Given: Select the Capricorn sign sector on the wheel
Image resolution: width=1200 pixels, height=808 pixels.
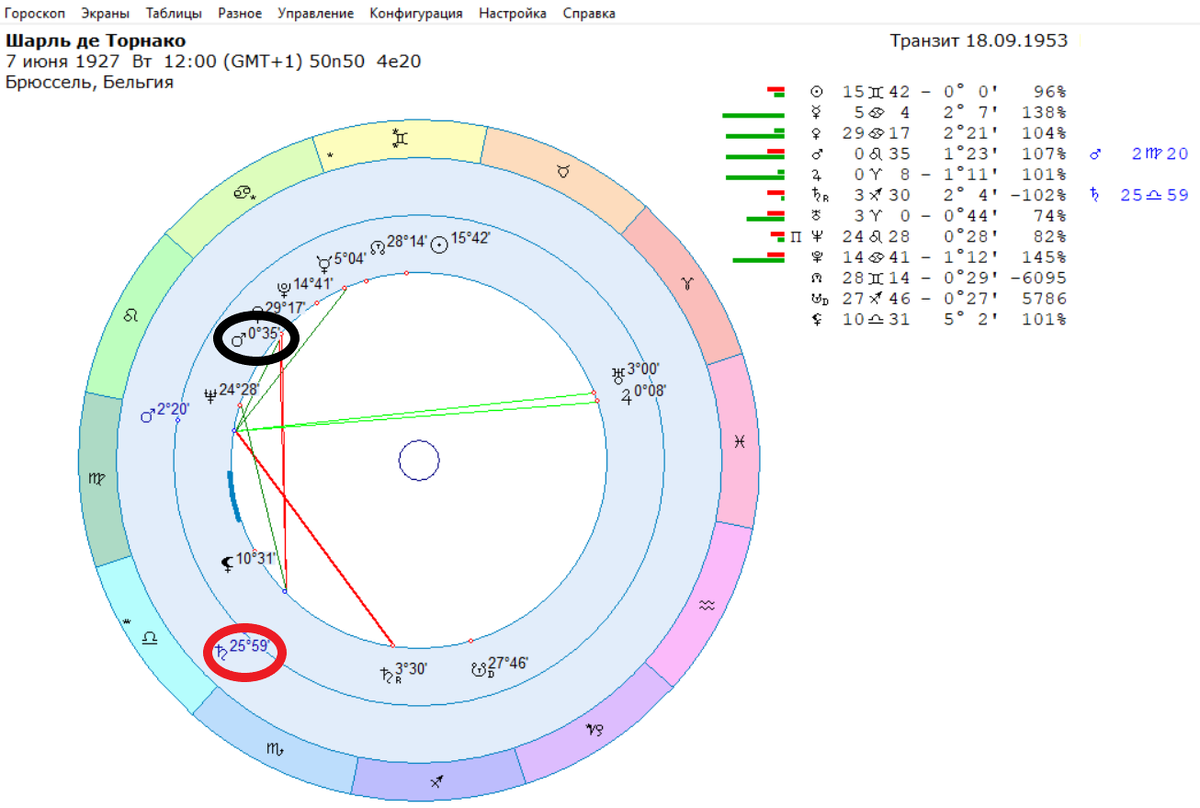Looking at the screenshot, I should click(x=597, y=729).
